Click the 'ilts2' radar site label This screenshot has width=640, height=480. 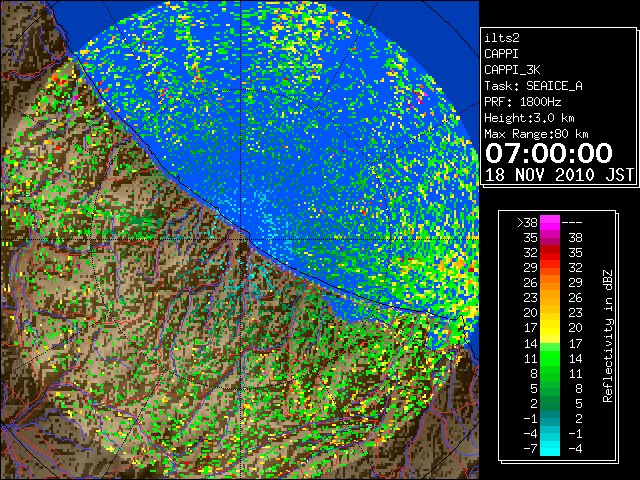click(502, 38)
